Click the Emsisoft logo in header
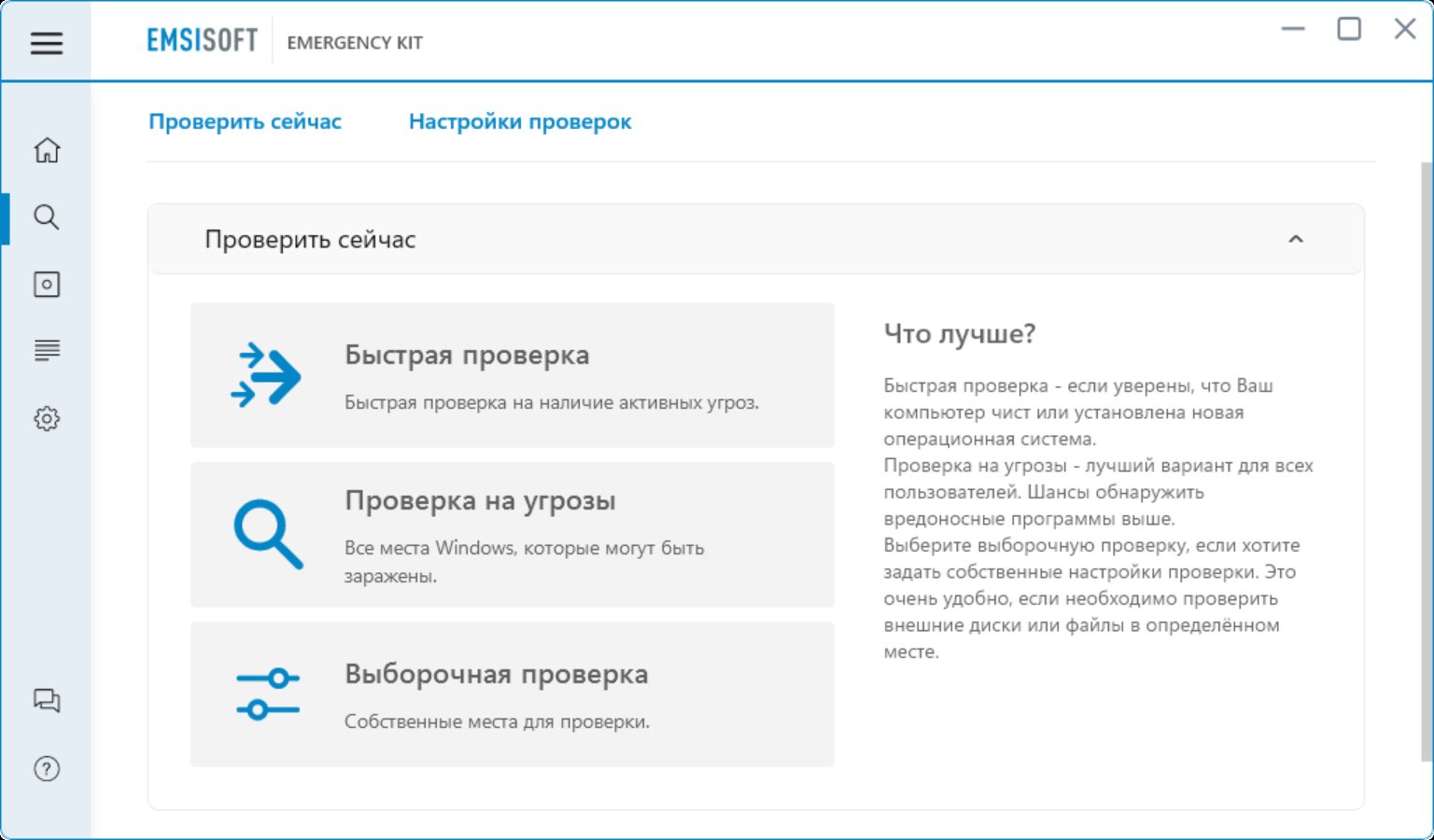The image size is (1434, 840). pos(202,41)
